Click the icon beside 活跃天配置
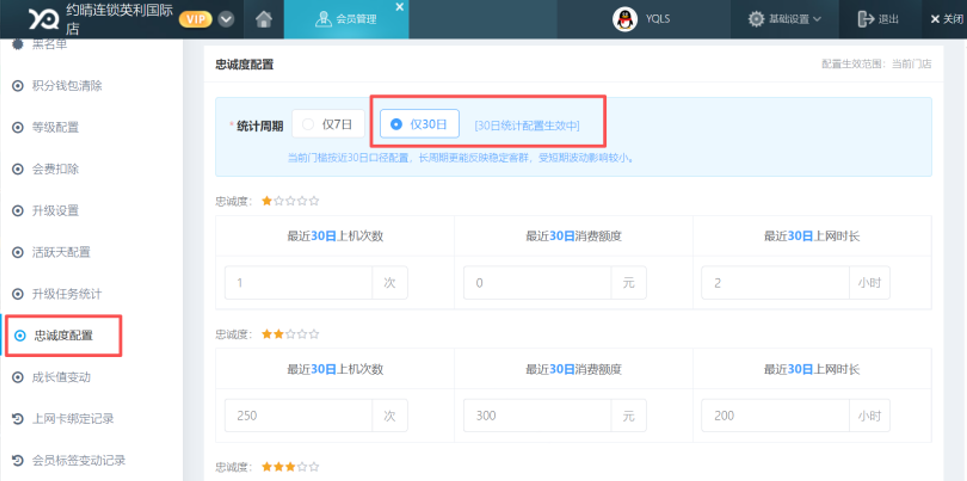967x481 pixels. pos(17,252)
